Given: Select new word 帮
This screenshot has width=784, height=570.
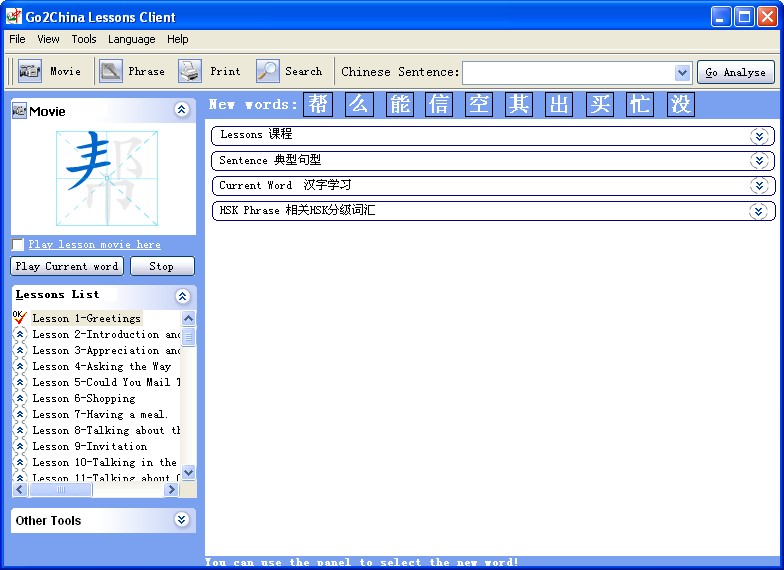Looking at the screenshot, I should [x=318, y=104].
